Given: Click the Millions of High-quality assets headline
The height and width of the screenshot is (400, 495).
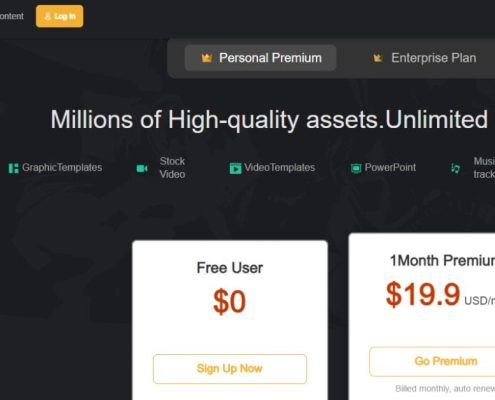Looking at the screenshot, I should pyautogui.click(x=269, y=119).
